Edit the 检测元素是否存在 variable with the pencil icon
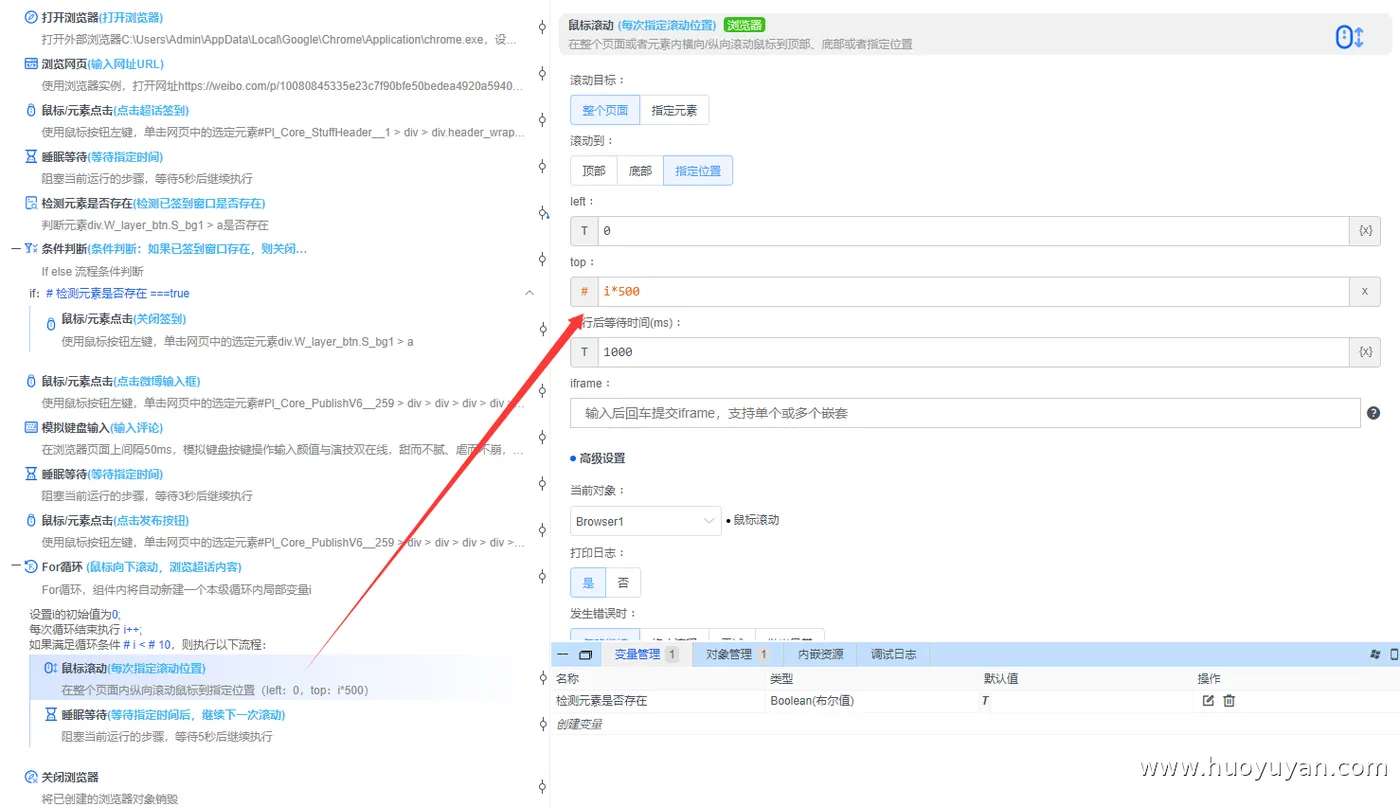 [x=1208, y=701]
